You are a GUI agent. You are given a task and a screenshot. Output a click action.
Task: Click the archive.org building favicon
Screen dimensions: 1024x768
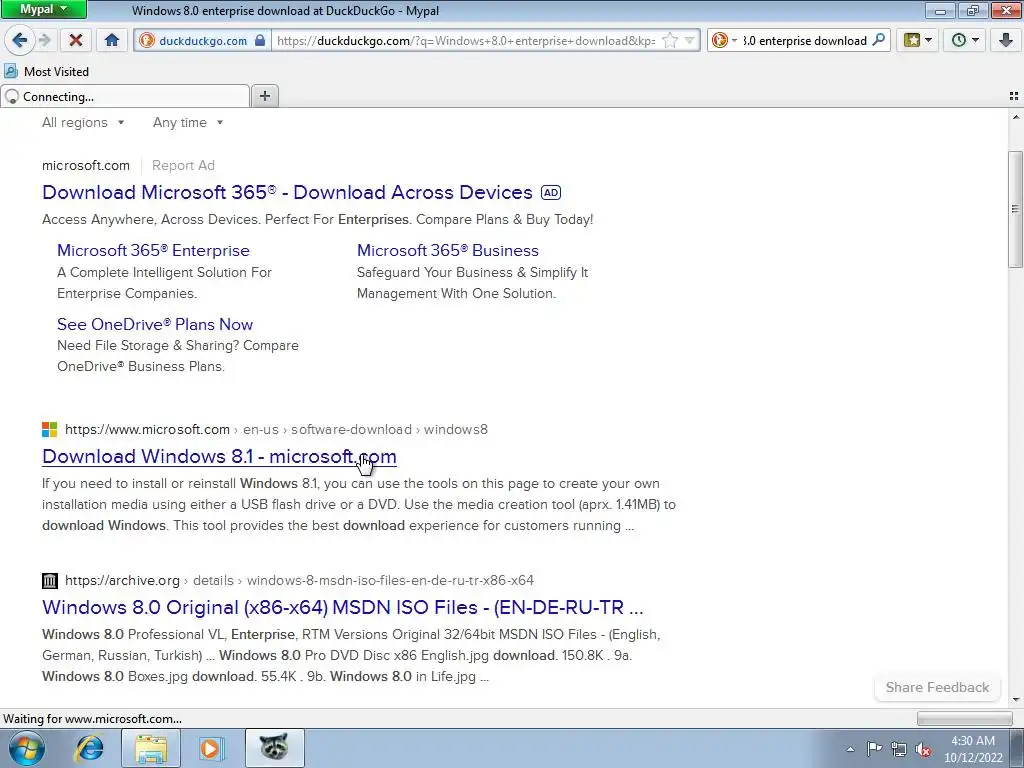coord(50,581)
